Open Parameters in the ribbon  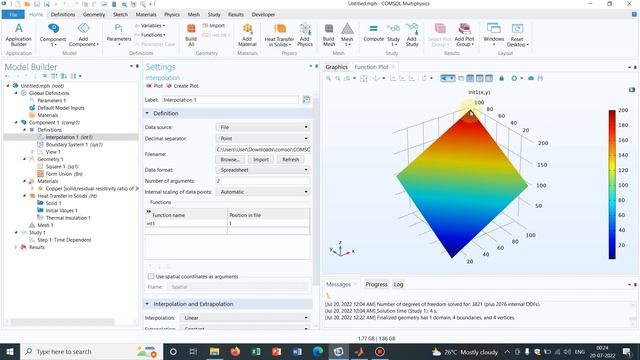119,34
